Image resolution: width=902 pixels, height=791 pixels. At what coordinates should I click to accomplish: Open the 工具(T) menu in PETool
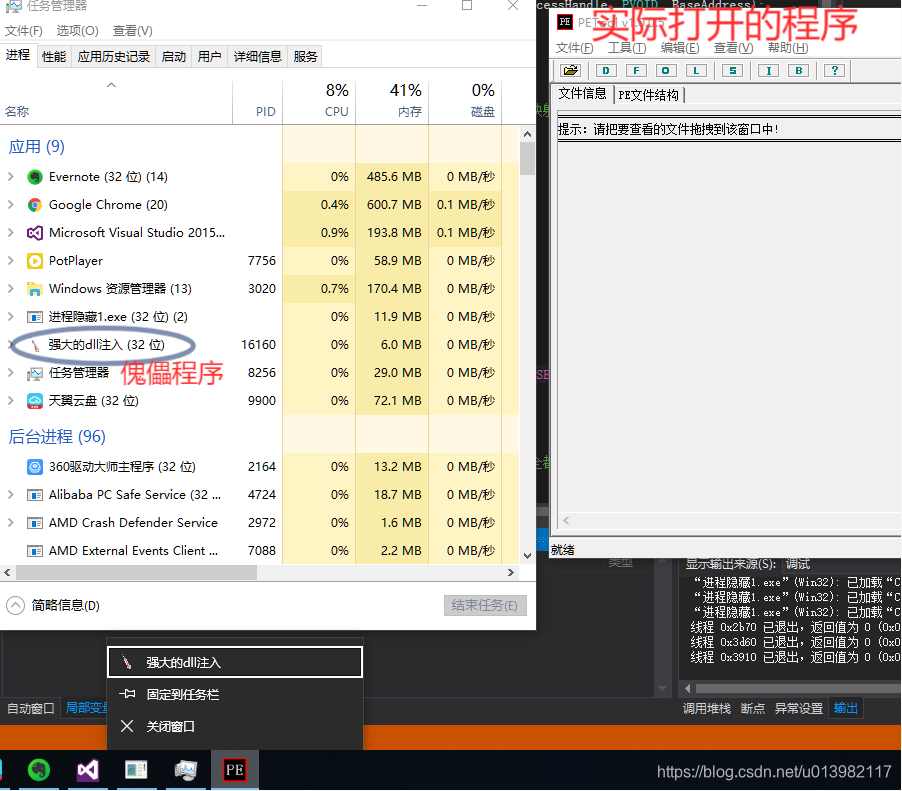click(x=626, y=48)
